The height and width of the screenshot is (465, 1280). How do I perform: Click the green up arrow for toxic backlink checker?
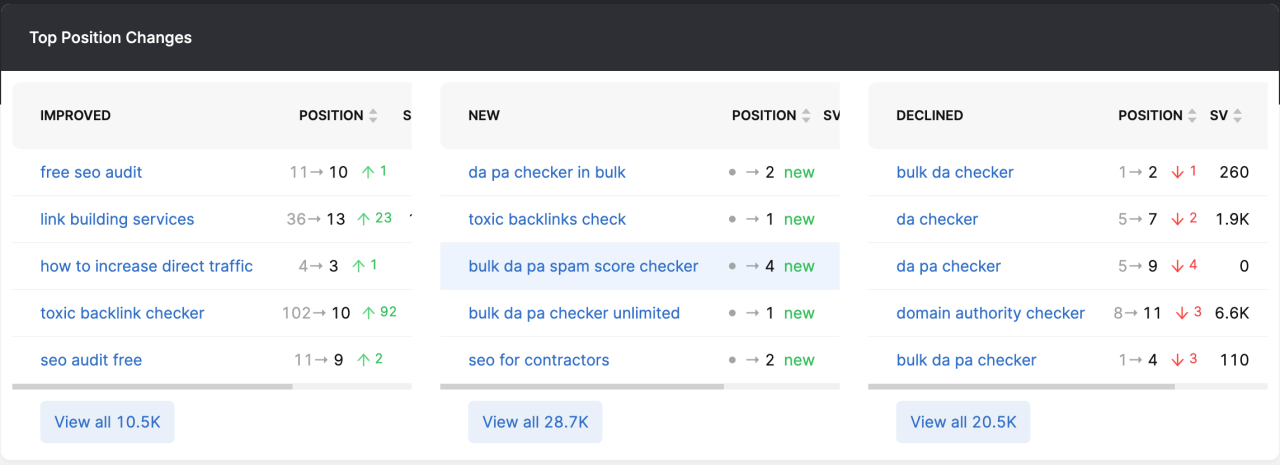coord(368,313)
